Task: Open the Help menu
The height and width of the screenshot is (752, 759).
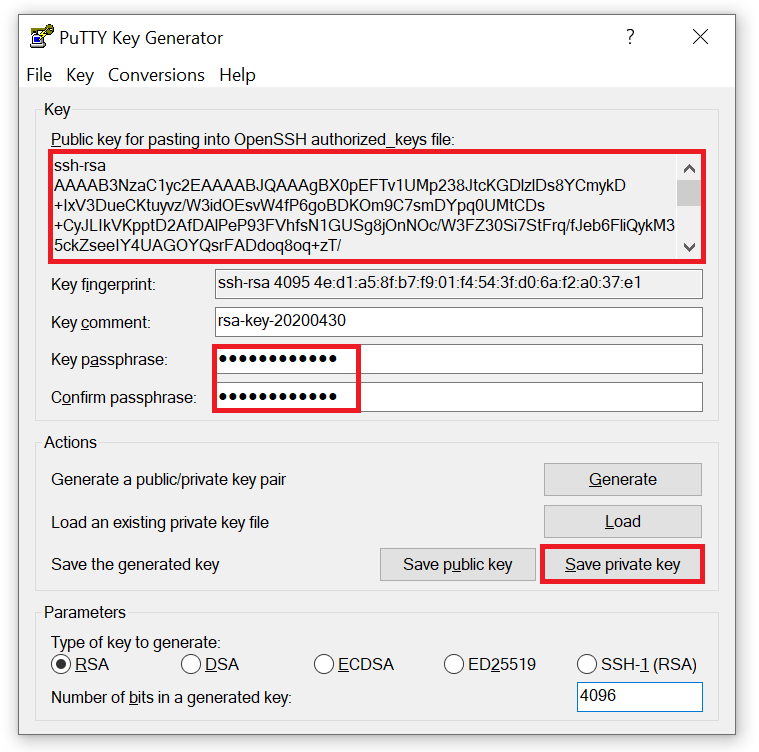Action: (237, 75)
